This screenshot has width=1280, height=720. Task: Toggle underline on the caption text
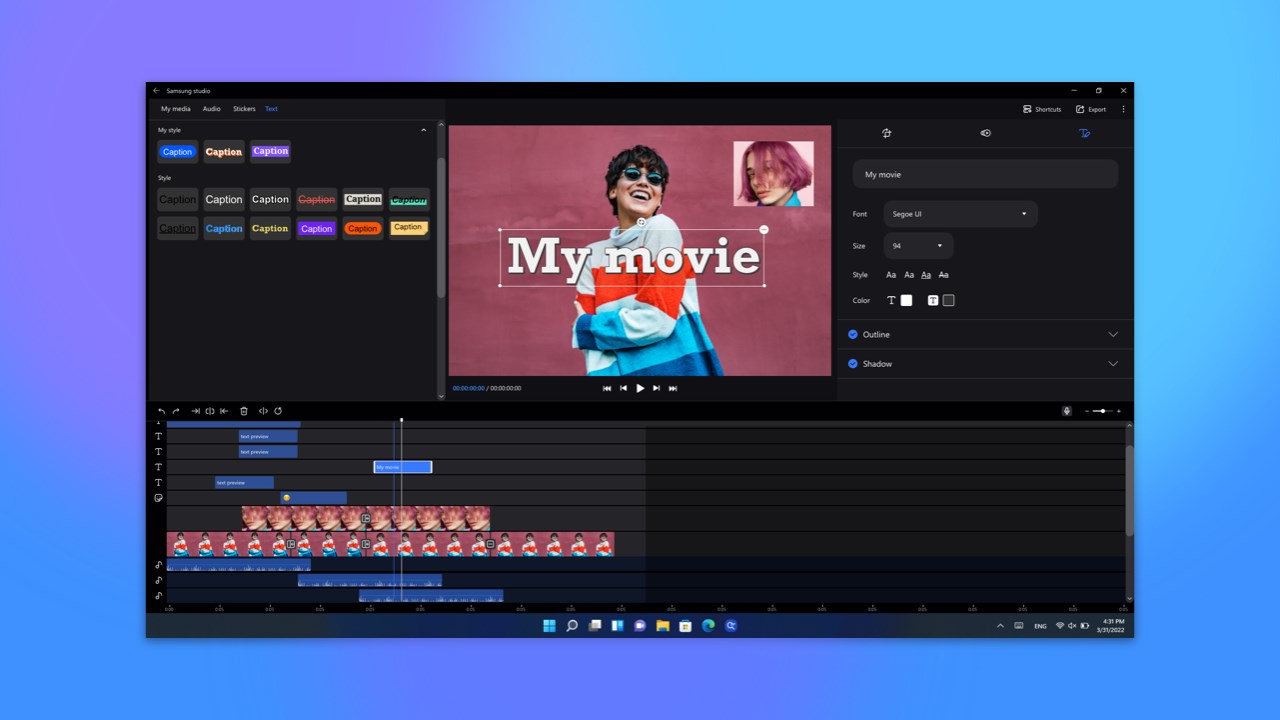[926, 274]
